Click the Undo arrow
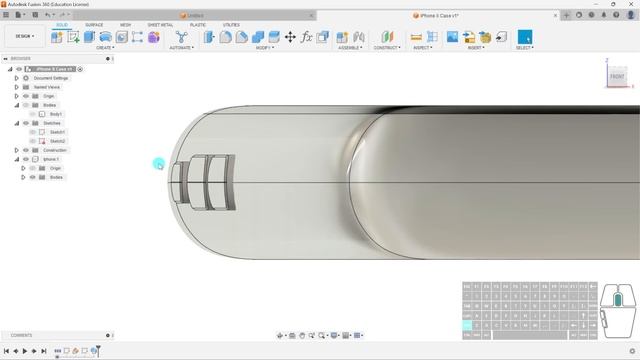Image resolution: width=640 pixels, height=360 pixels. (48, 15)
